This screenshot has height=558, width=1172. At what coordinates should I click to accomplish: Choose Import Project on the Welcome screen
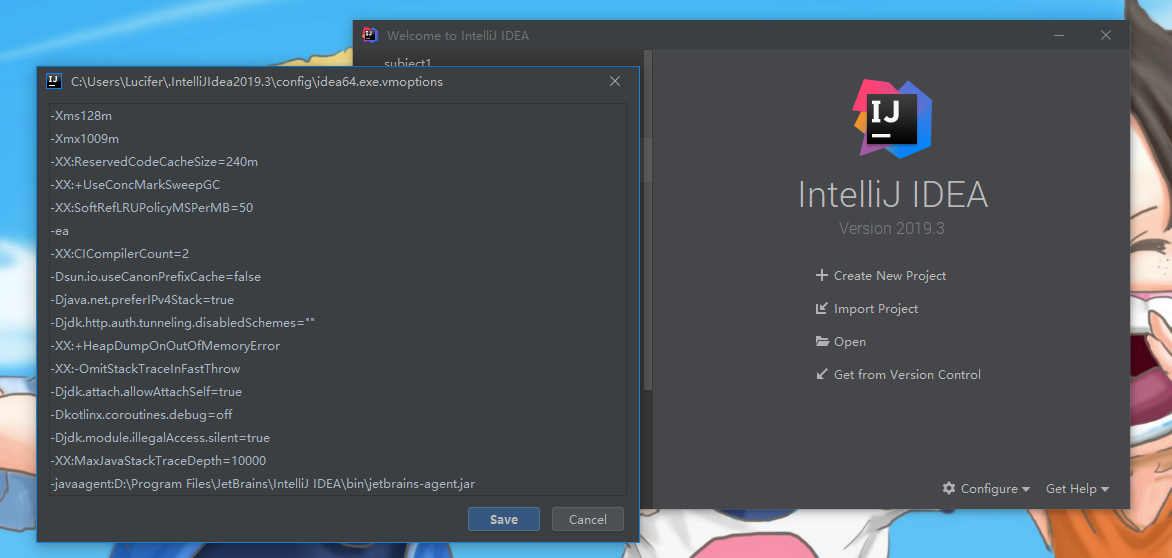pos(876,309)
